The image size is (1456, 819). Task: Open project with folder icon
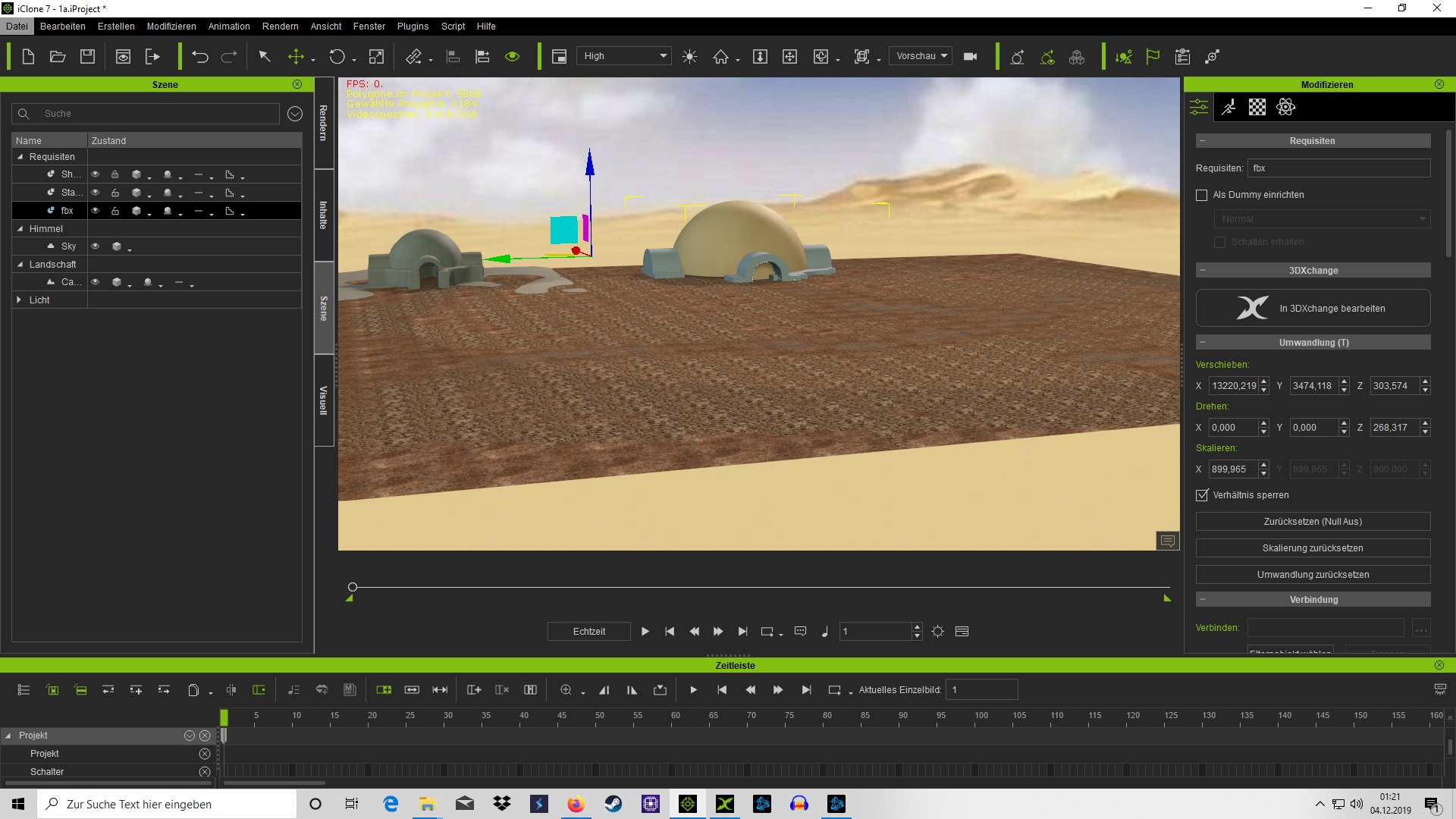coord(58,57)
